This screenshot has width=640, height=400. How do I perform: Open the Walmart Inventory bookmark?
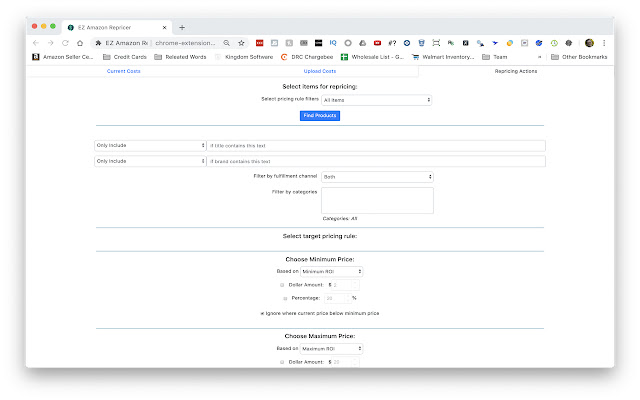click(443, 57)
